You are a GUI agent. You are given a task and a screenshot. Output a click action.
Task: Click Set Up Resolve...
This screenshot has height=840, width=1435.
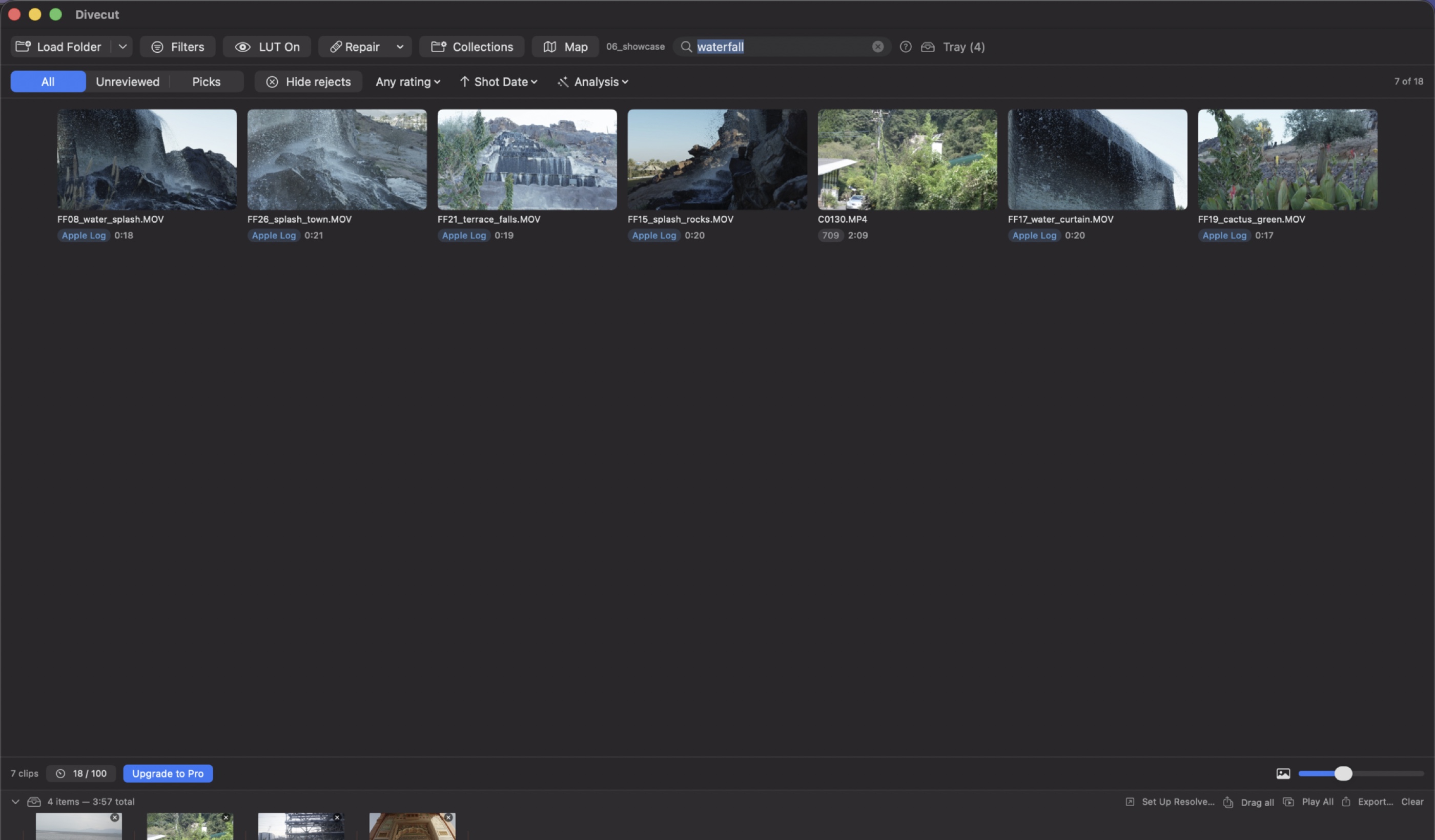click(x=1170, y=801)
